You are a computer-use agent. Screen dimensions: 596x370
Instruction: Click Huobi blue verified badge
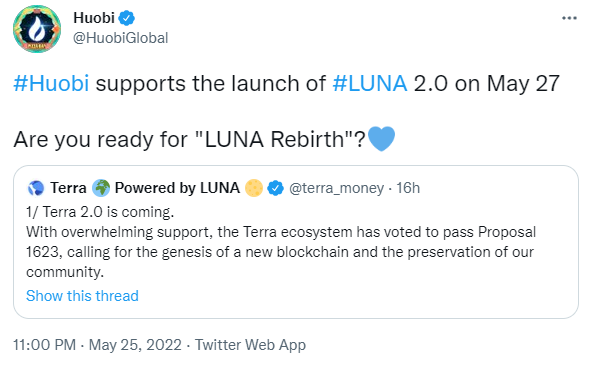(x=127, y=18)
